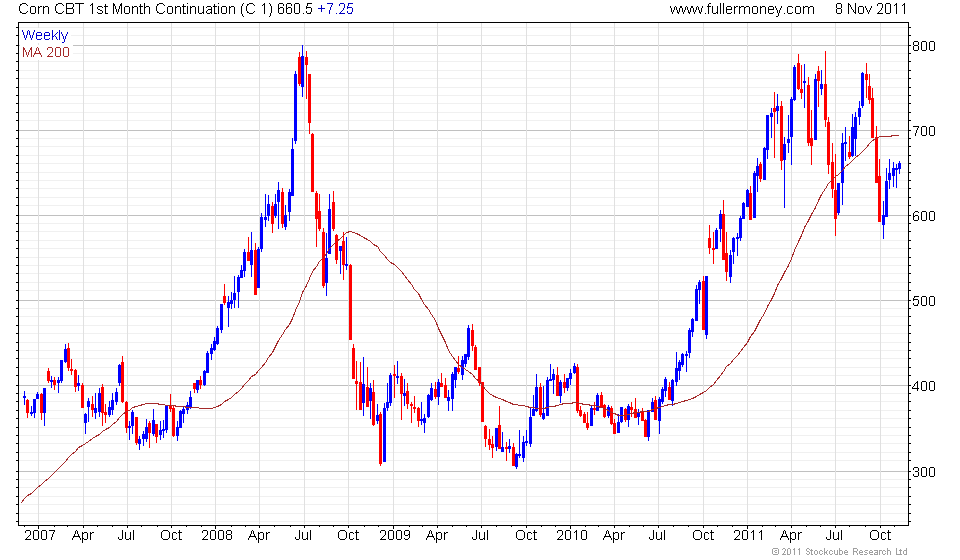
Task: Click the 'Oct' label just before 2009
Action: (348, 536)
